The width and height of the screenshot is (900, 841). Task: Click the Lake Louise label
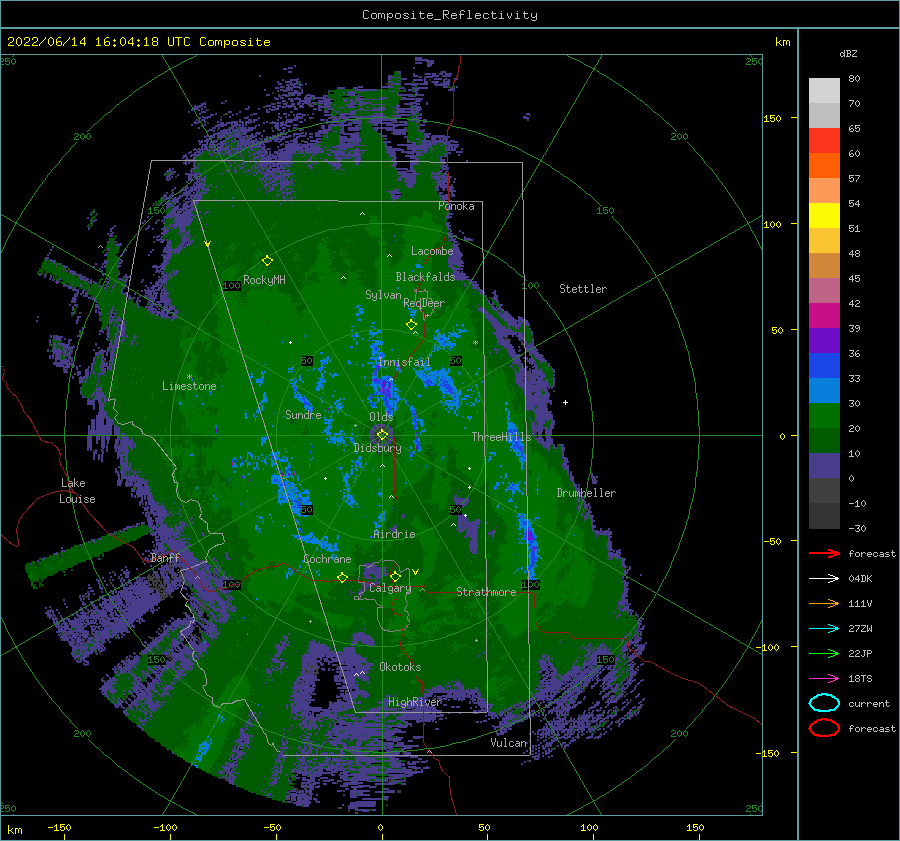click(x=77, y=491)
